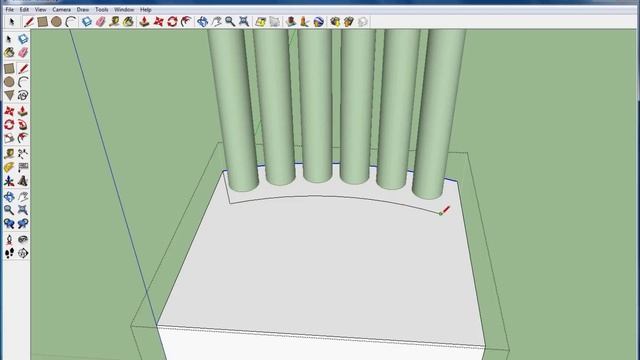This screenshot has width=640, height=360.
Task: Select the Paint Bucket in the top toolbar
Action: pyautogui.click(x=128, y=22)
